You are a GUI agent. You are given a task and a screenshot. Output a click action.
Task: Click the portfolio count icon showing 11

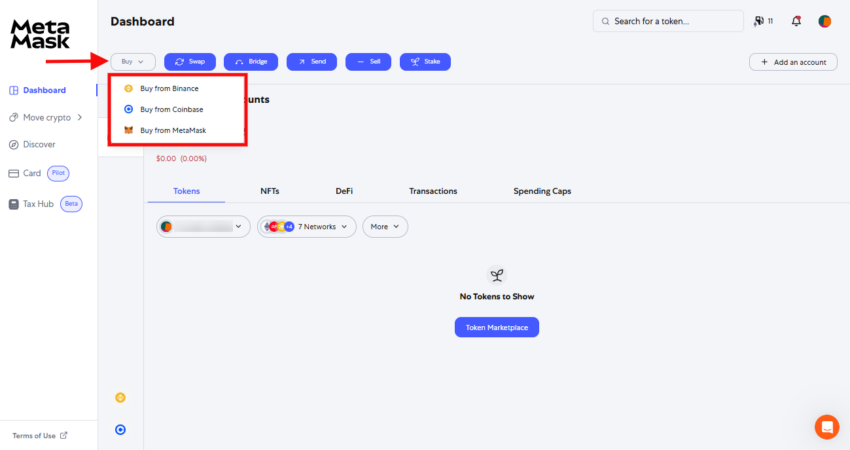[763, 21]
